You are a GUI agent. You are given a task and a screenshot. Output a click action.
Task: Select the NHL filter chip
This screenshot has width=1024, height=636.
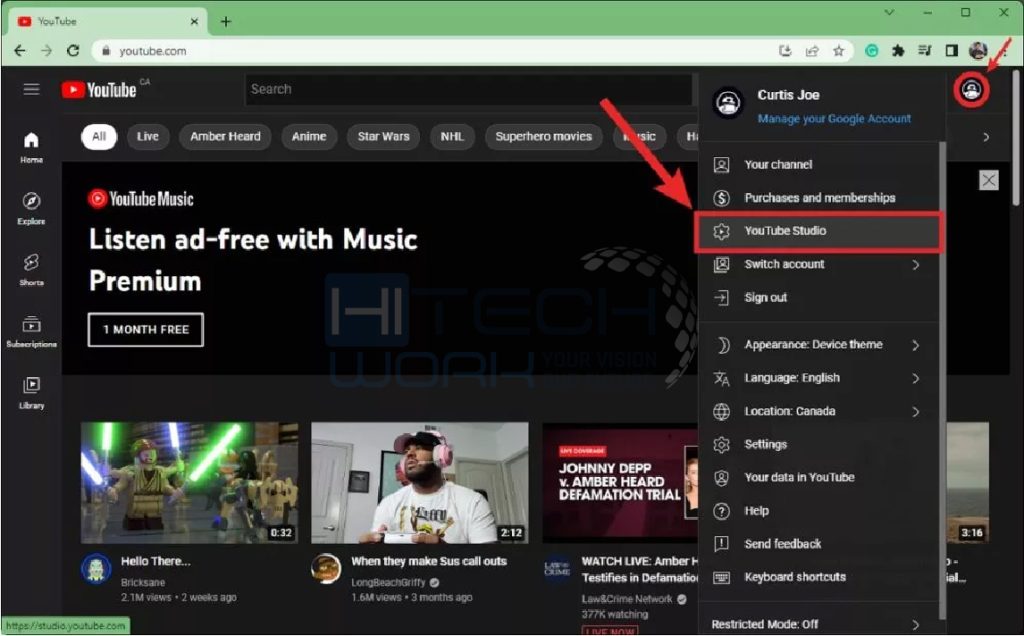(452, 136)
